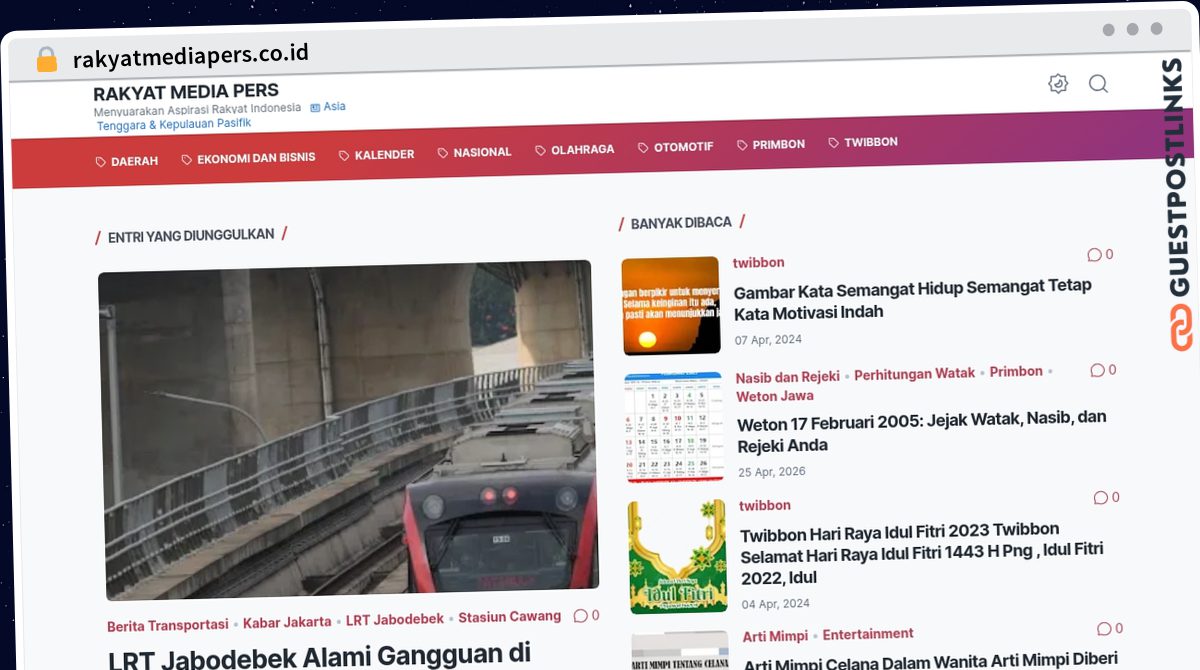Select twibbon tag above Gambar Kata article

click(x=758, y=262)
